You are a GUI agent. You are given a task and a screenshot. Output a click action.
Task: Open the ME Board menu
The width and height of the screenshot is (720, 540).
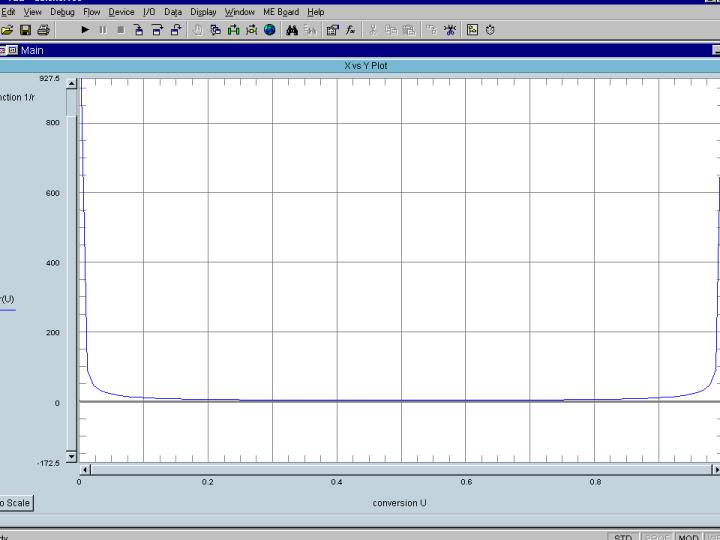pos(281,12)
